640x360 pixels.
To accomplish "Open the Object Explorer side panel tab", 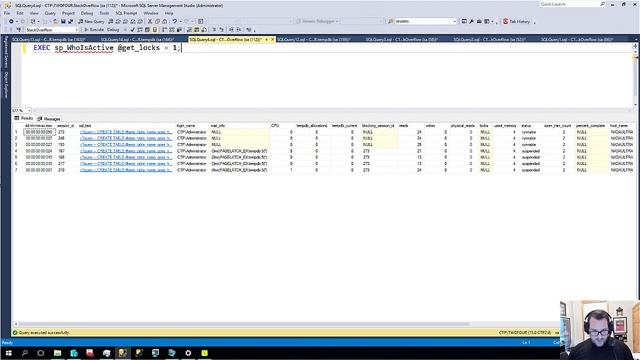I will pyautogui.click(x=6, y=85).
